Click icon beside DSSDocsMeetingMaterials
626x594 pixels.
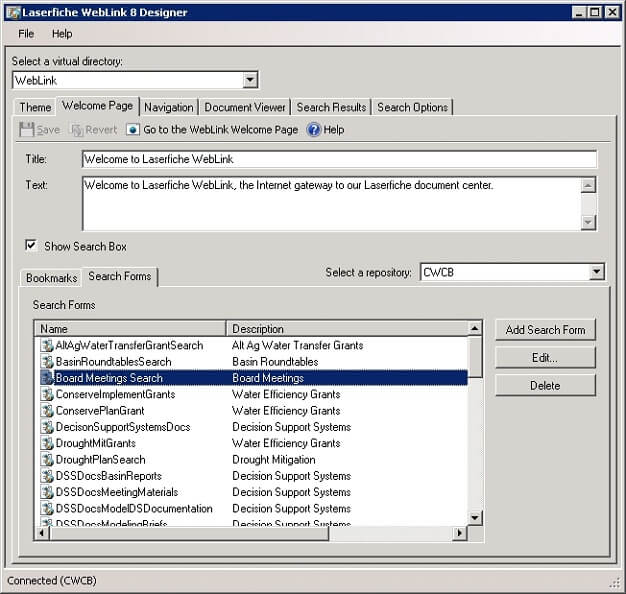pyautogui.click(x=47, y=492)
